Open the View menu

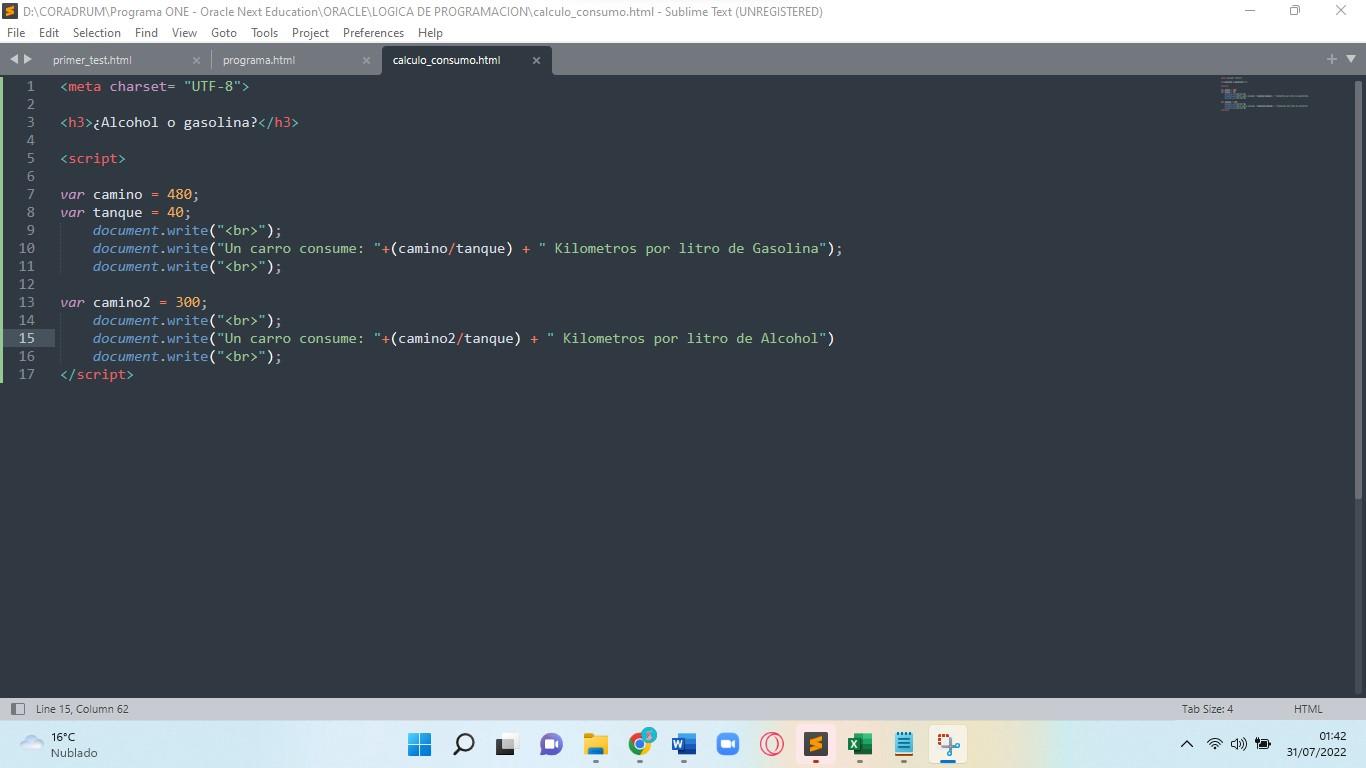pos(184,32)
